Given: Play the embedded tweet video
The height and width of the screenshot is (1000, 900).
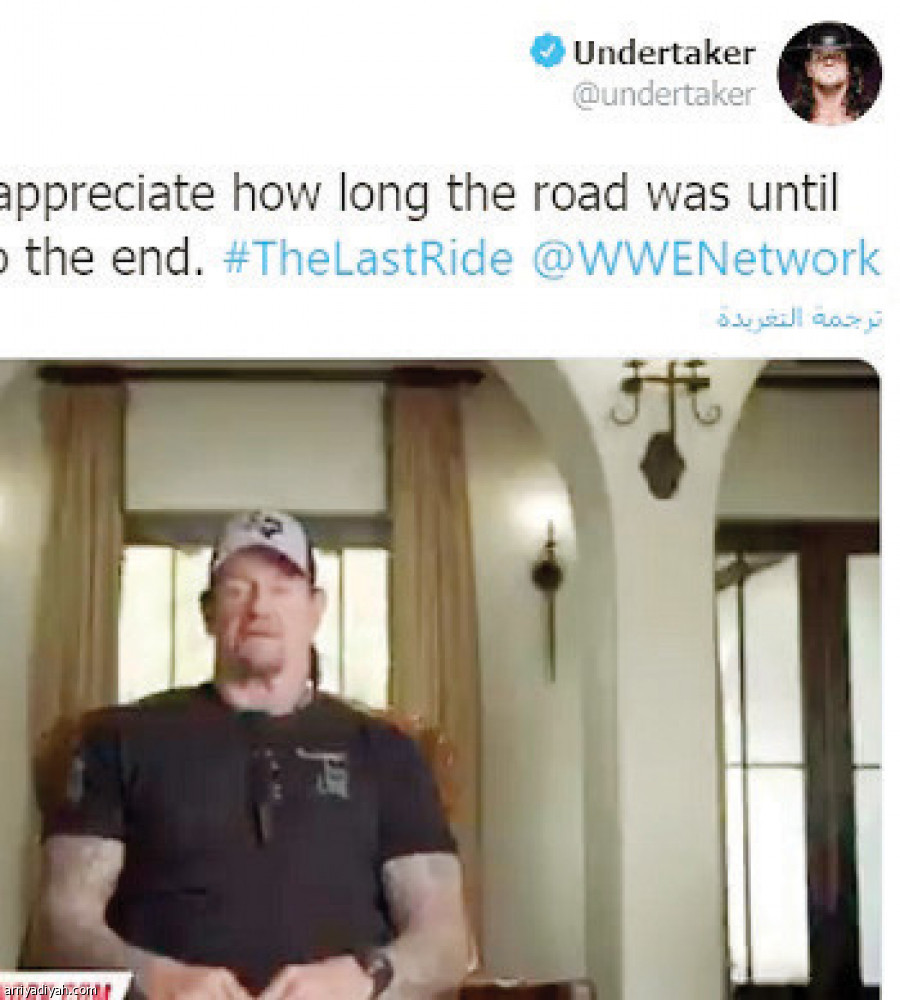Looking at the screenshot, I should (440, 679).
